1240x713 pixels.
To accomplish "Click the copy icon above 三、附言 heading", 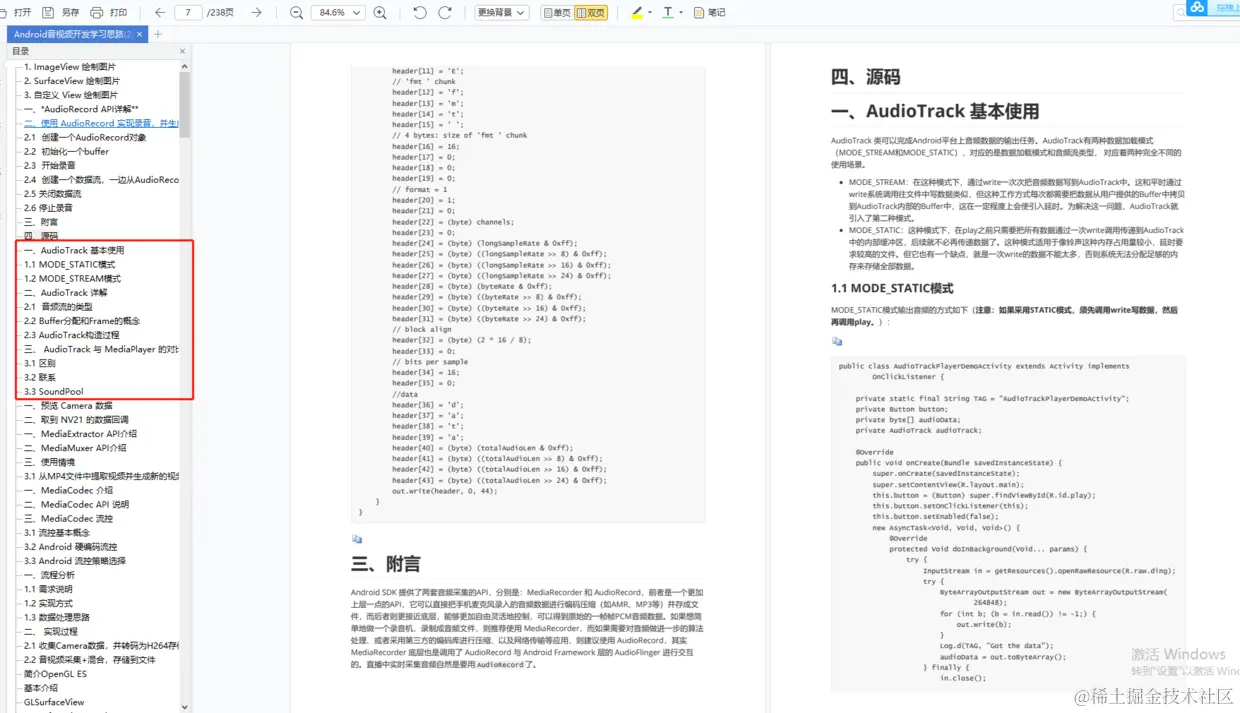I will (357, 539).
